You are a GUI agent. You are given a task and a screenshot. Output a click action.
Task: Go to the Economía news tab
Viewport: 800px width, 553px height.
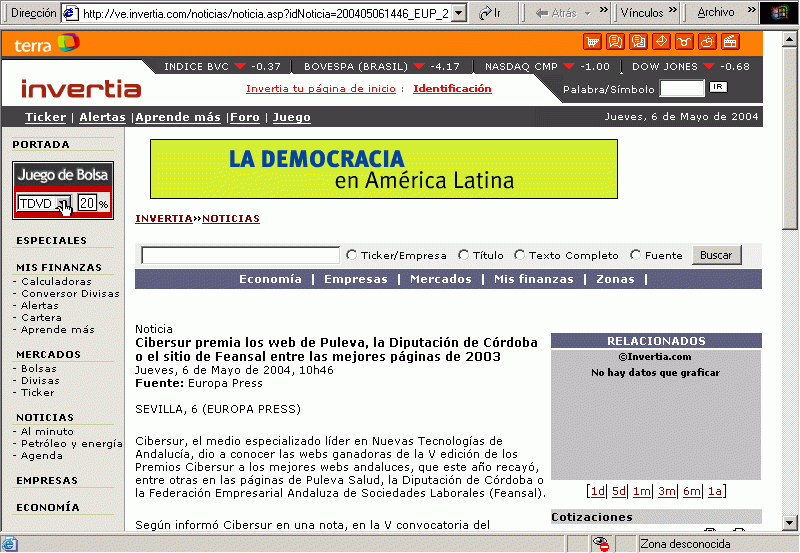[x=270, y=279]
